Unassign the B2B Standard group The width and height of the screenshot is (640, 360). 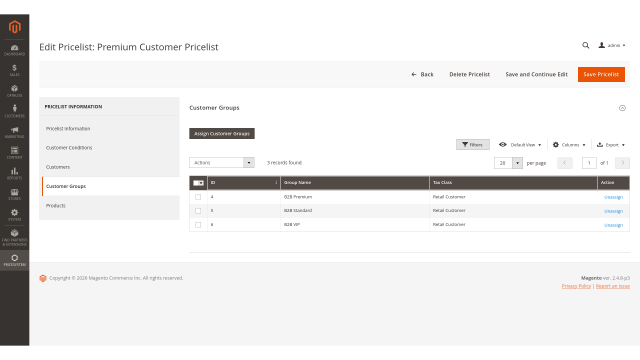613,211
